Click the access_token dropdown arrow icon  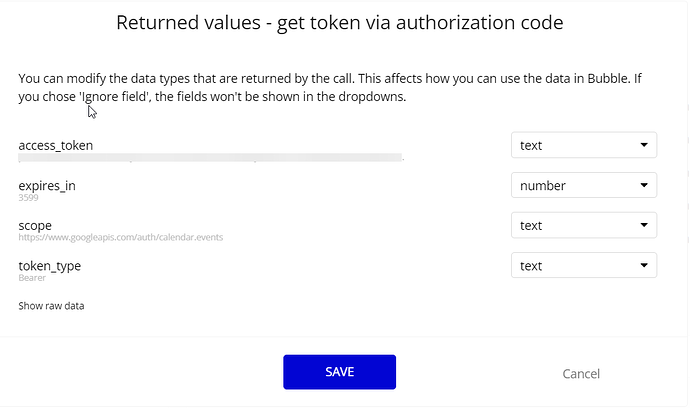(x=643, y=145)
